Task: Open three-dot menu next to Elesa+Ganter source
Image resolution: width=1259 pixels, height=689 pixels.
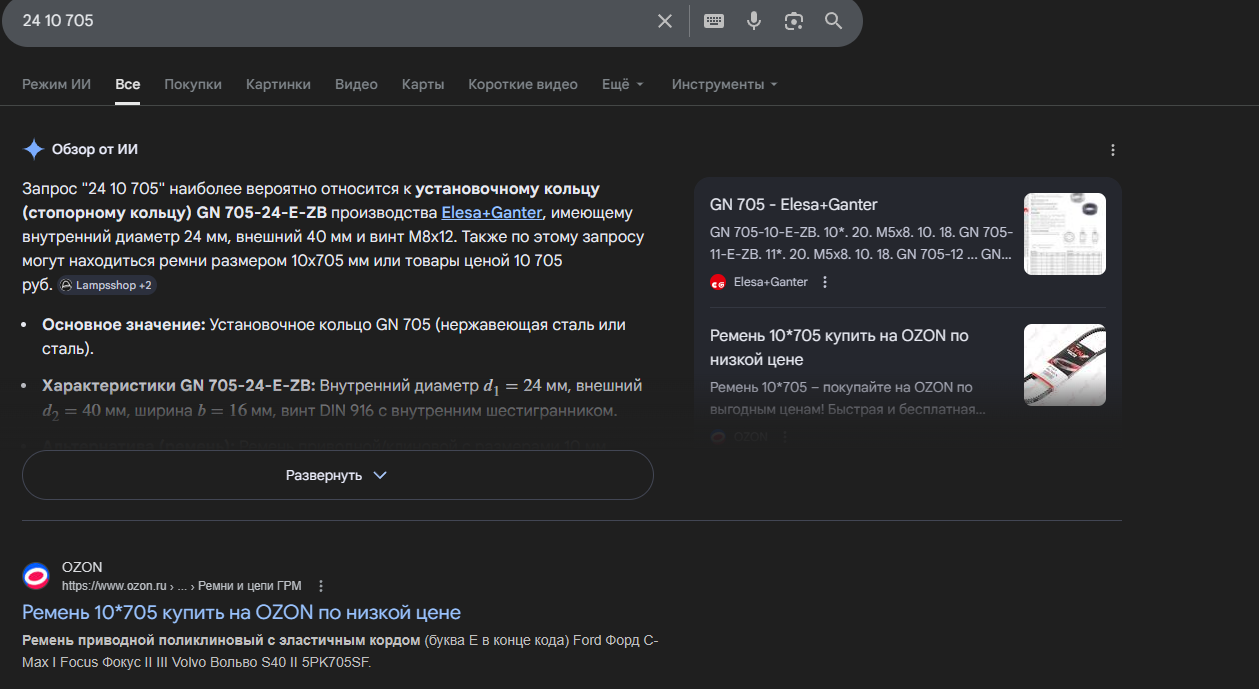Action: tap(825, 282)
